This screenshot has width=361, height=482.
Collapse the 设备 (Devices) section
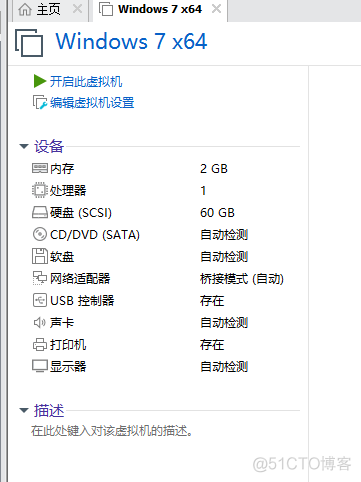(24, 146)
